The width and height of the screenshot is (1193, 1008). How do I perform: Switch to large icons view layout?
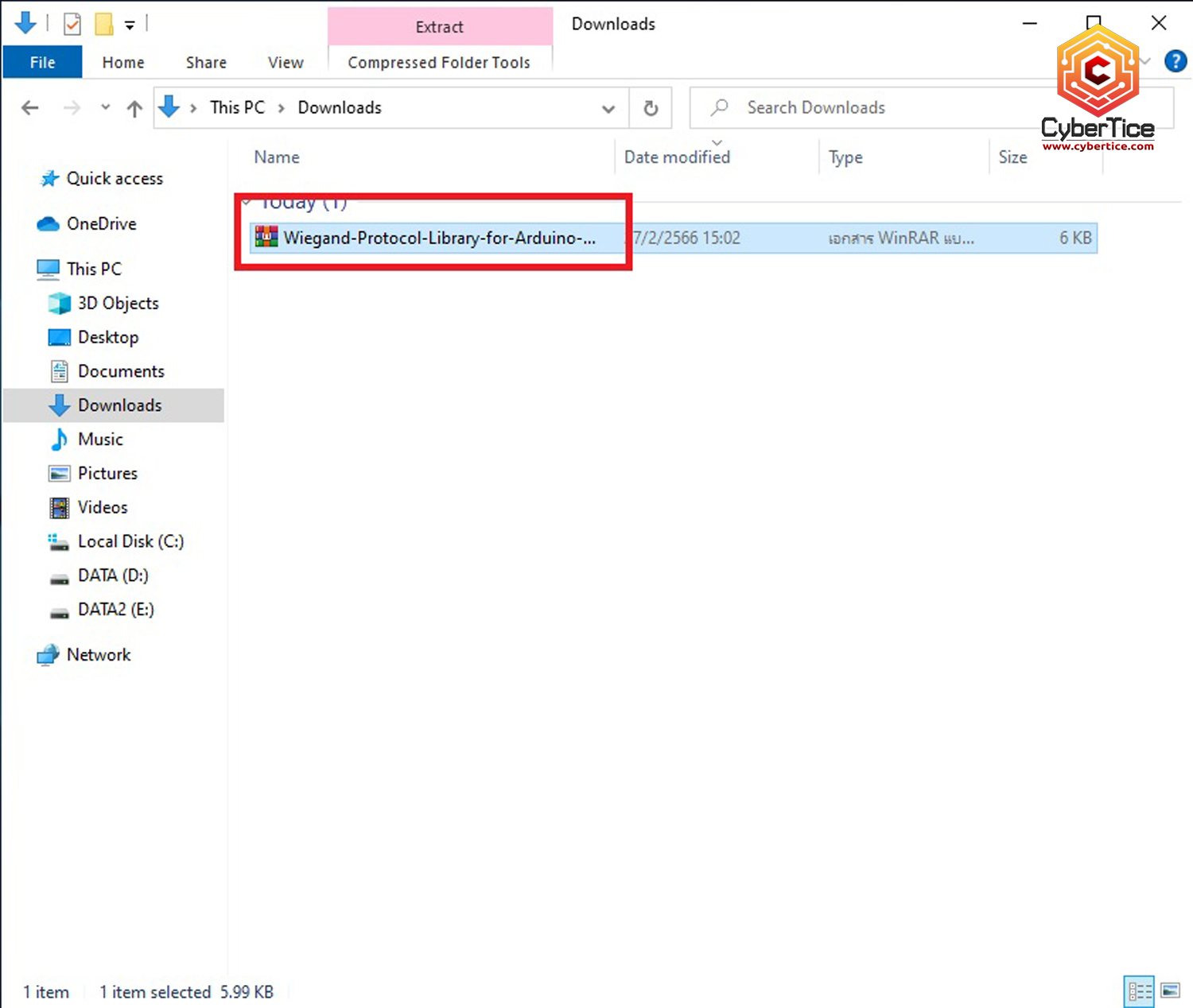(1170, 991)
